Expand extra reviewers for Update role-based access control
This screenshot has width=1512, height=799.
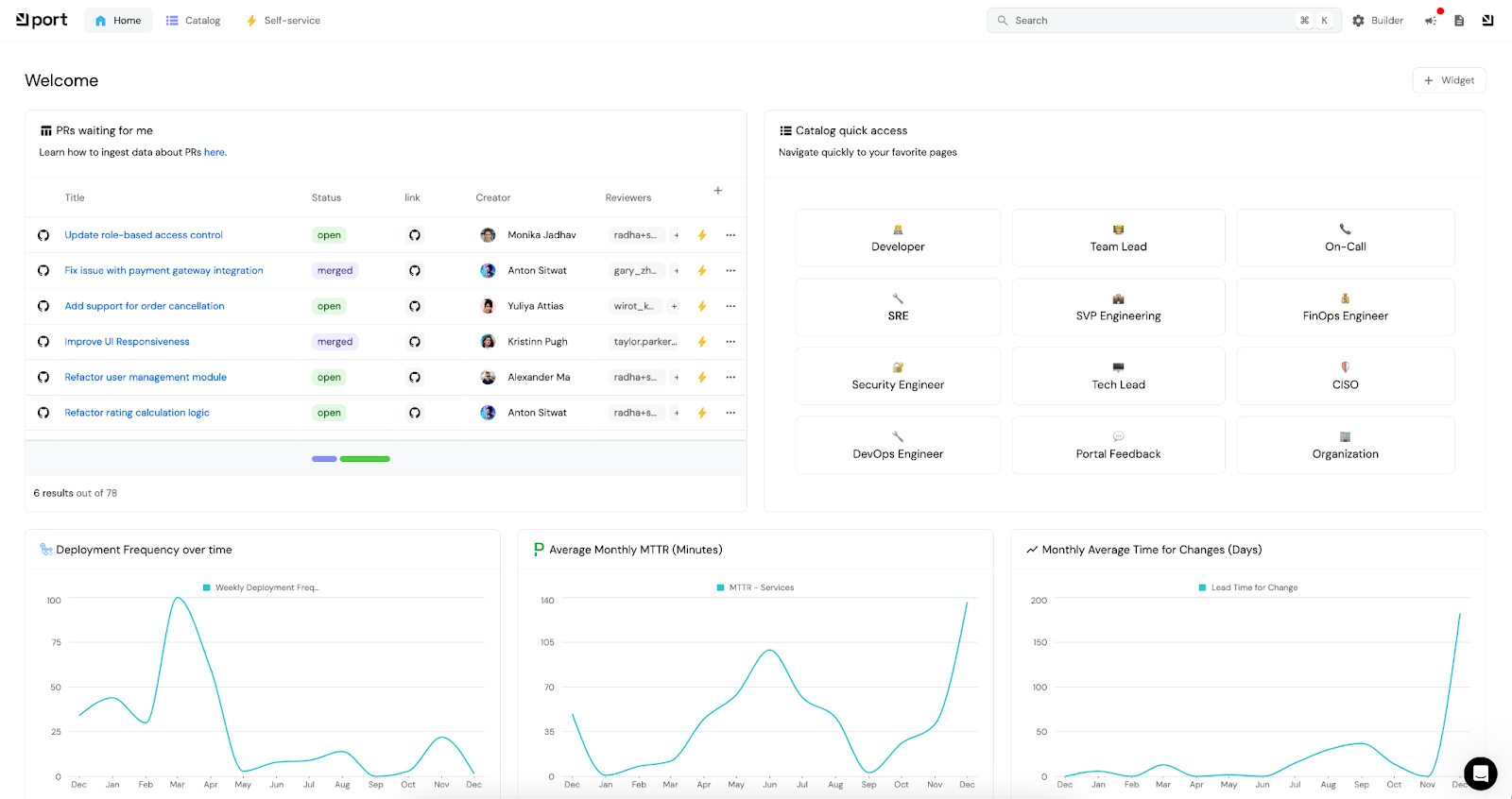point(677,235)
